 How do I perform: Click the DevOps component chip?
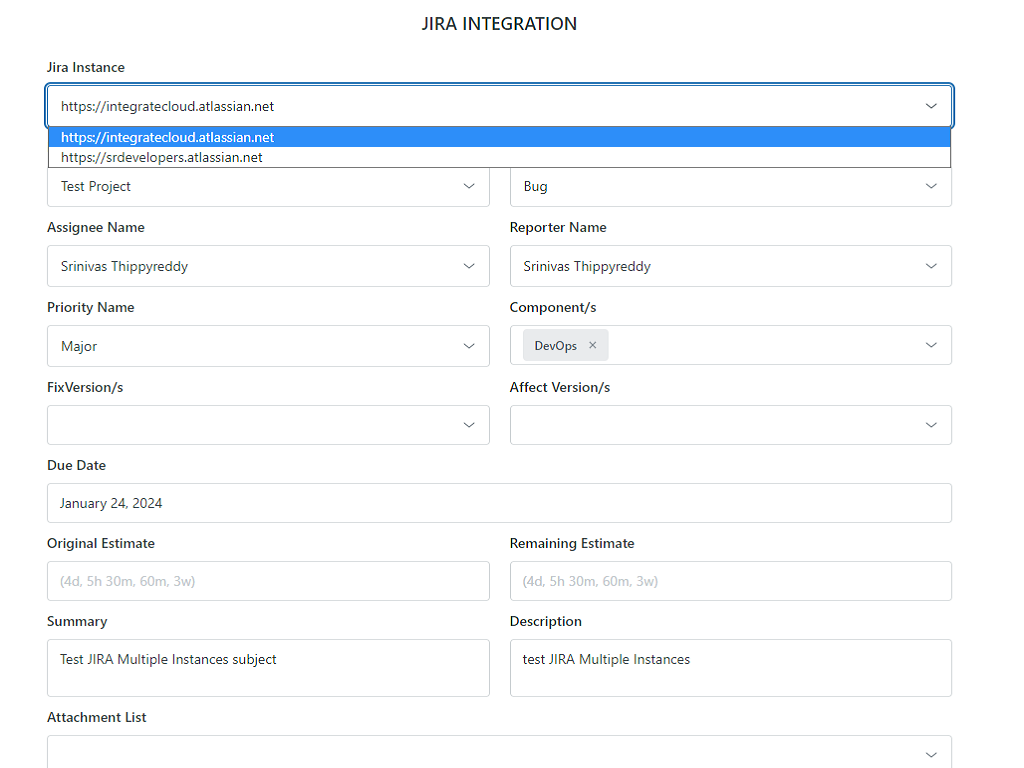click(x=555, y=346)
